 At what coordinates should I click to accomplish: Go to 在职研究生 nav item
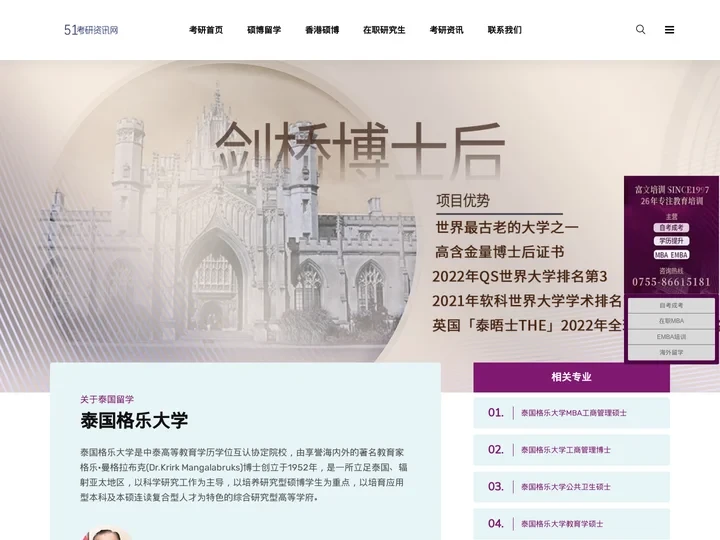384,30
